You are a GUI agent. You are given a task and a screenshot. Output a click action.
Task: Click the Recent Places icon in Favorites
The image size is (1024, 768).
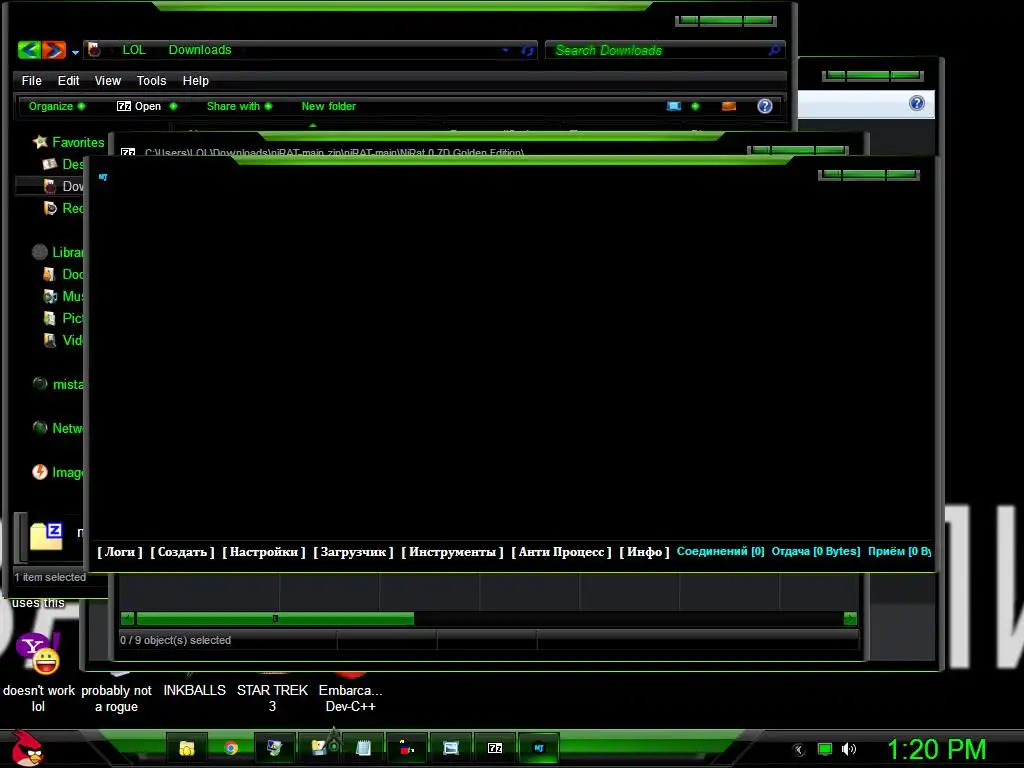click(50, 208)
